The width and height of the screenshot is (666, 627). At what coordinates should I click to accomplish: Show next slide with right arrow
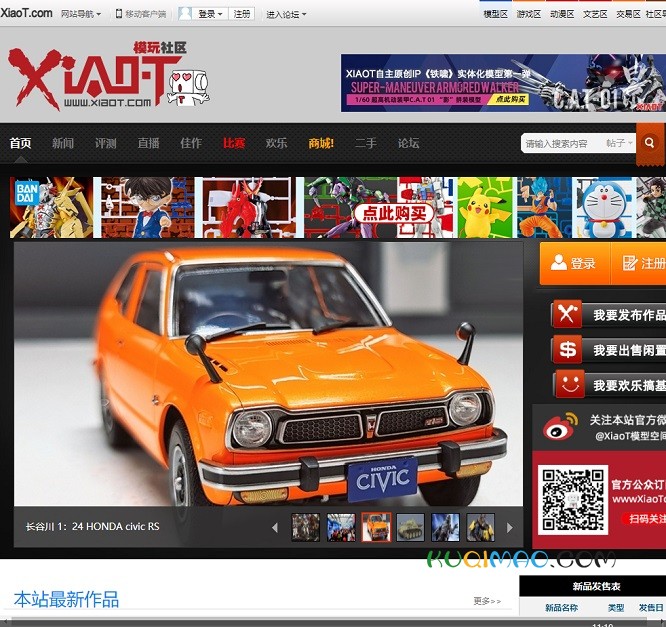(x=510, y=528)
